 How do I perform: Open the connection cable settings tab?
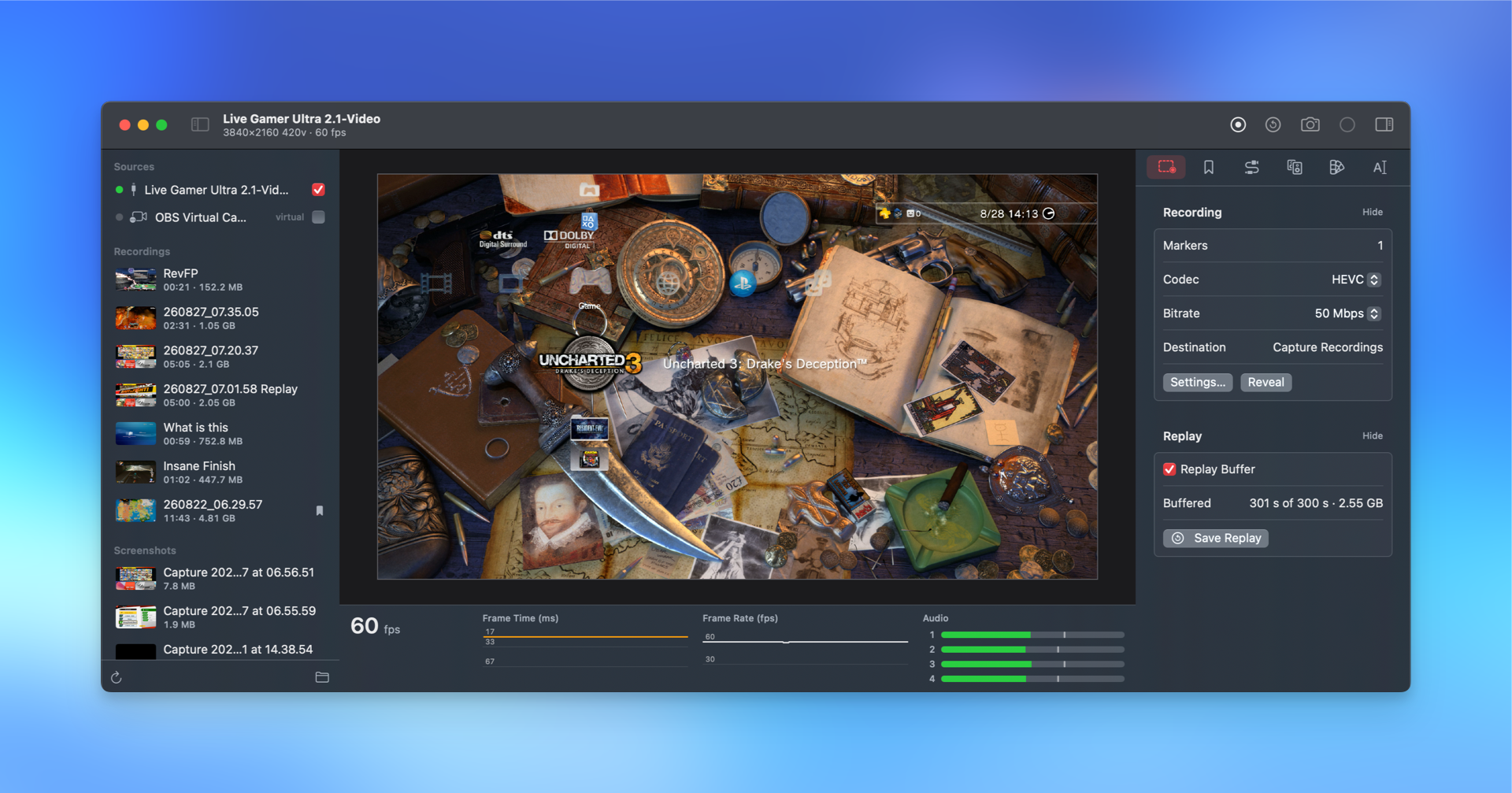coord(1251,167)
